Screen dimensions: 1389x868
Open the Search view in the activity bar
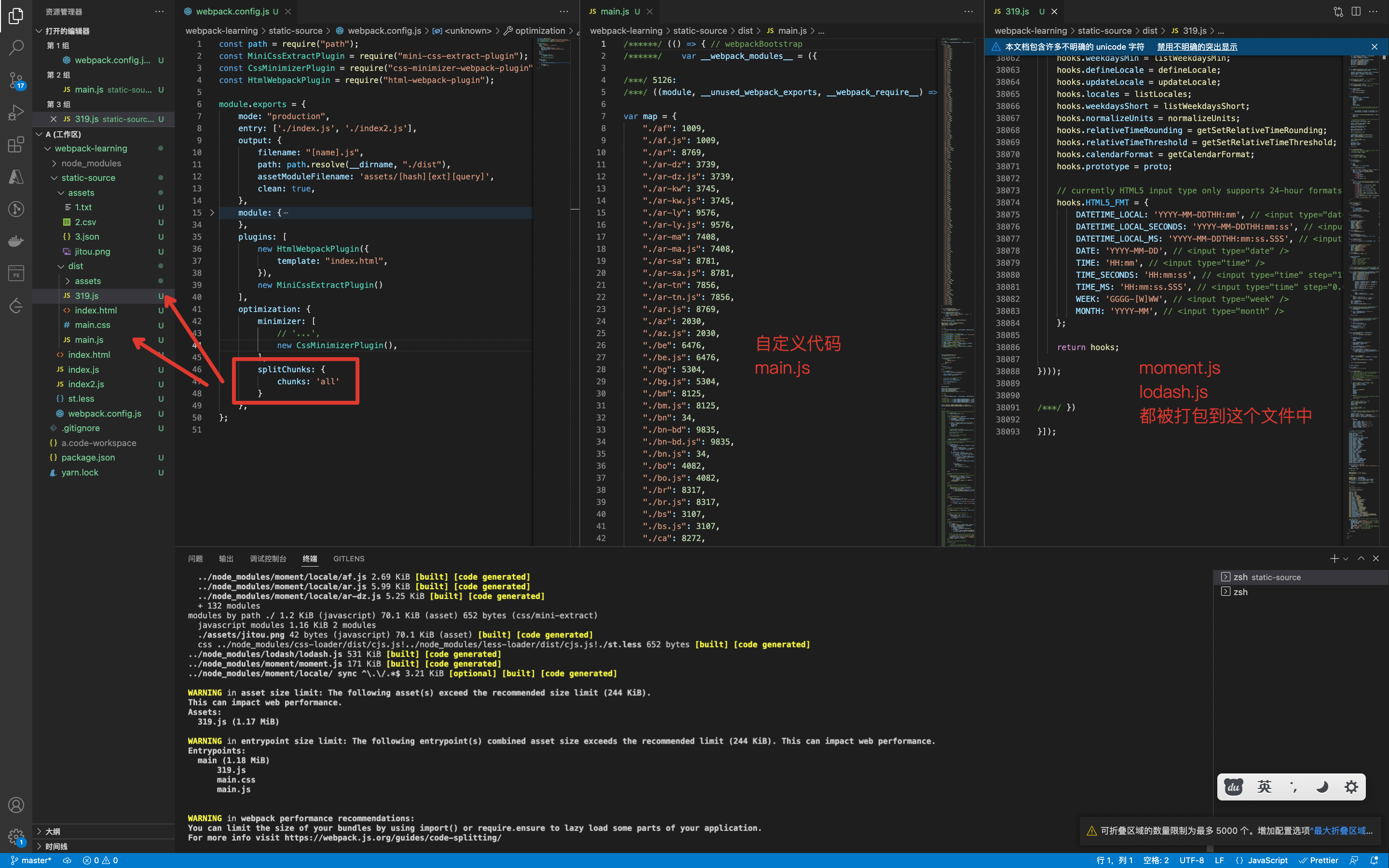click(16, 47)
